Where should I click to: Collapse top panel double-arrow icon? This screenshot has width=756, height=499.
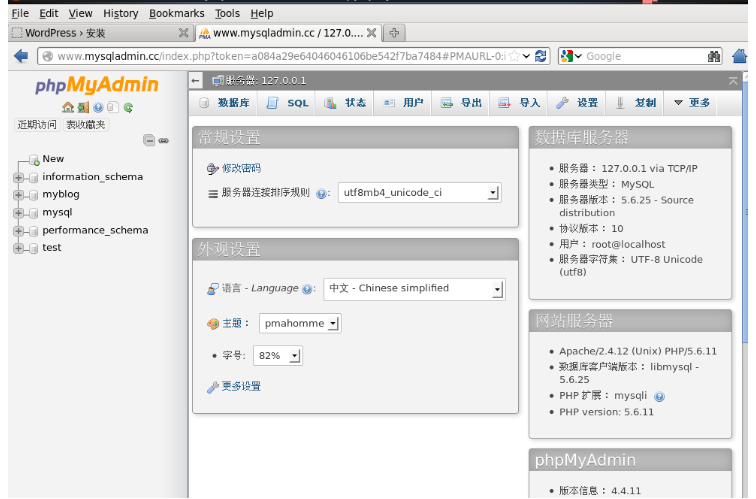(x=733, y=81)
